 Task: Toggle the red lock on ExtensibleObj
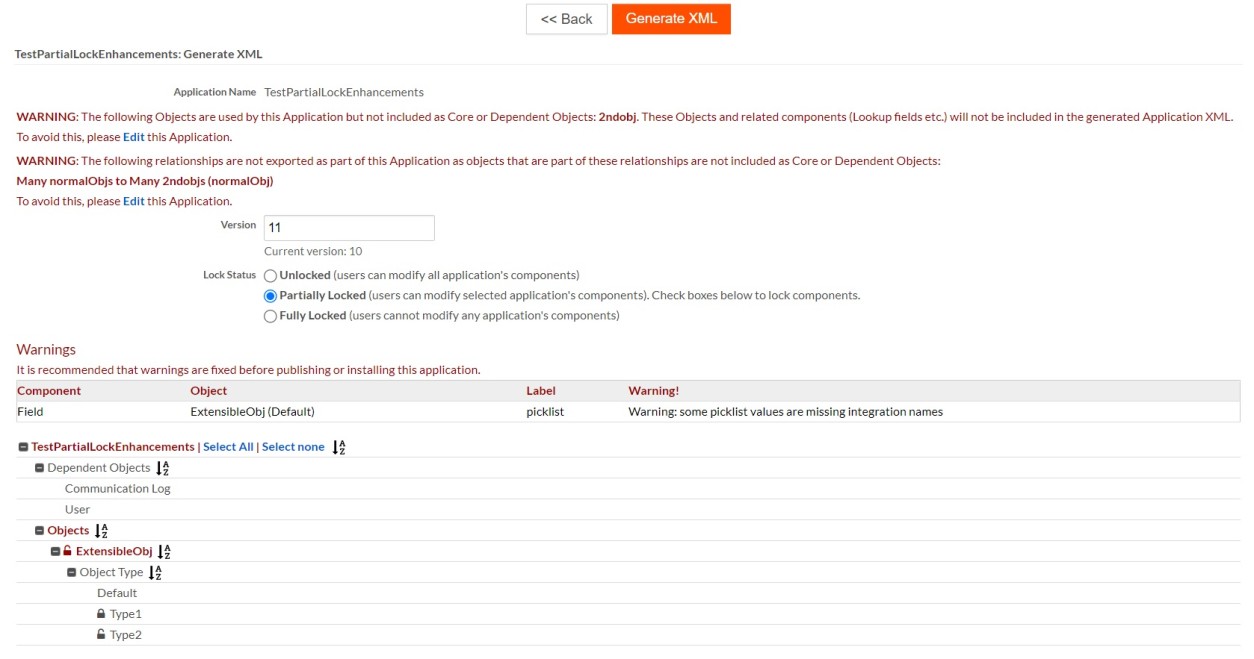(68, 551)
